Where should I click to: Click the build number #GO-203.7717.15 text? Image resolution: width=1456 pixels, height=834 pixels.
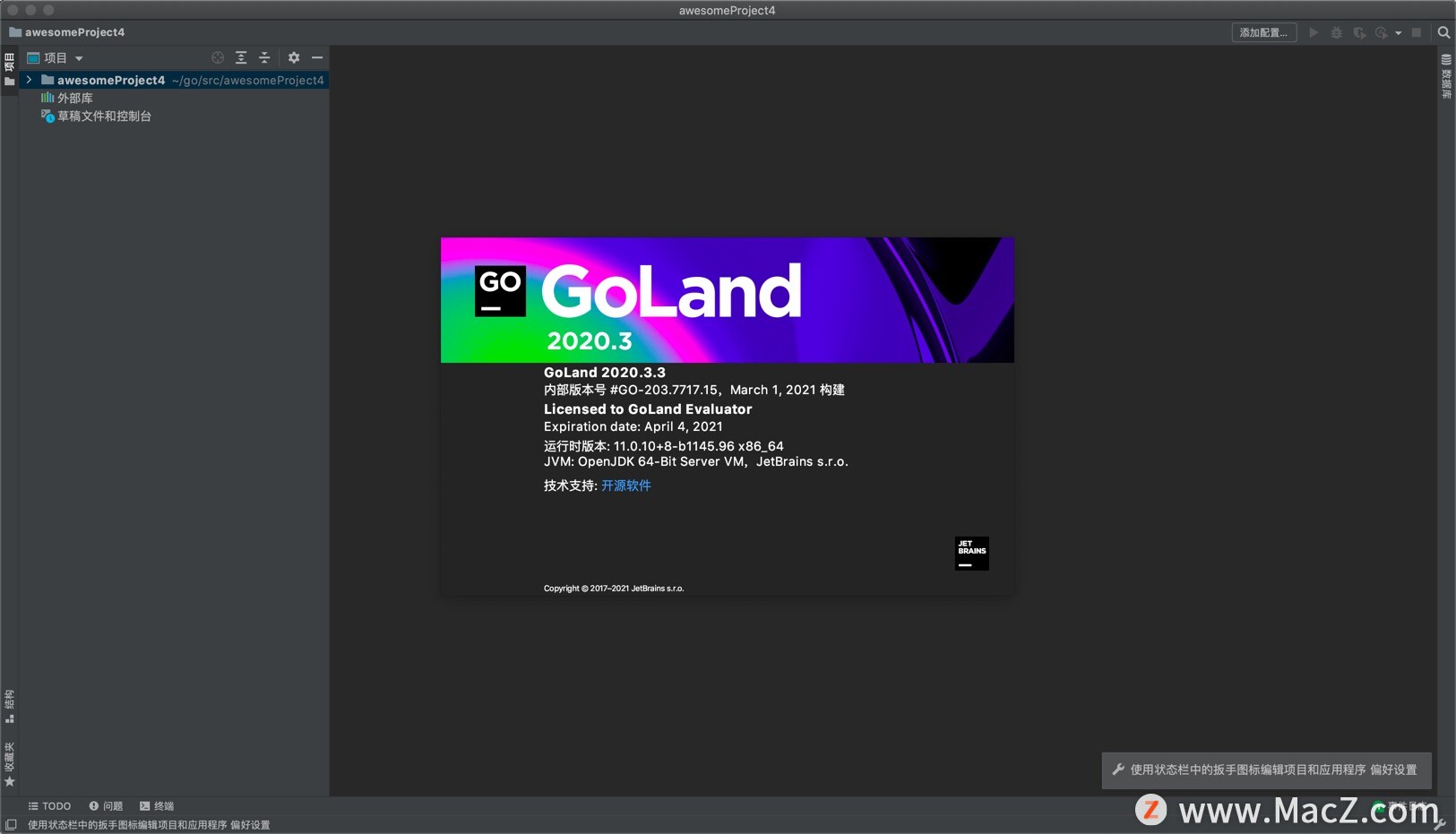tap(664, 390)
